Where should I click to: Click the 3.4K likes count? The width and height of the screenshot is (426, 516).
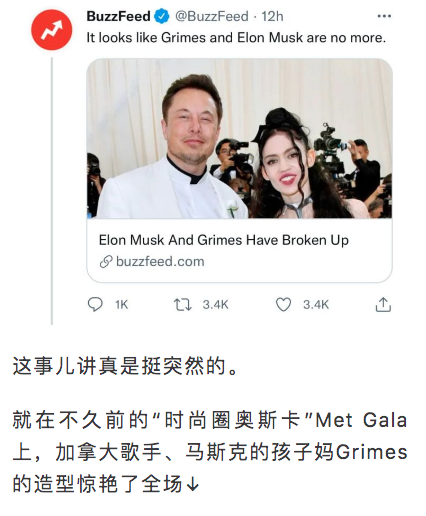coord(316,305)
